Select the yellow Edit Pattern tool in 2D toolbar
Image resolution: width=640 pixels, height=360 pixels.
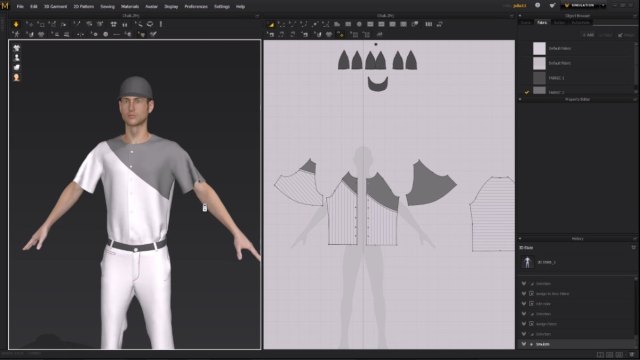tap(271, 24)
